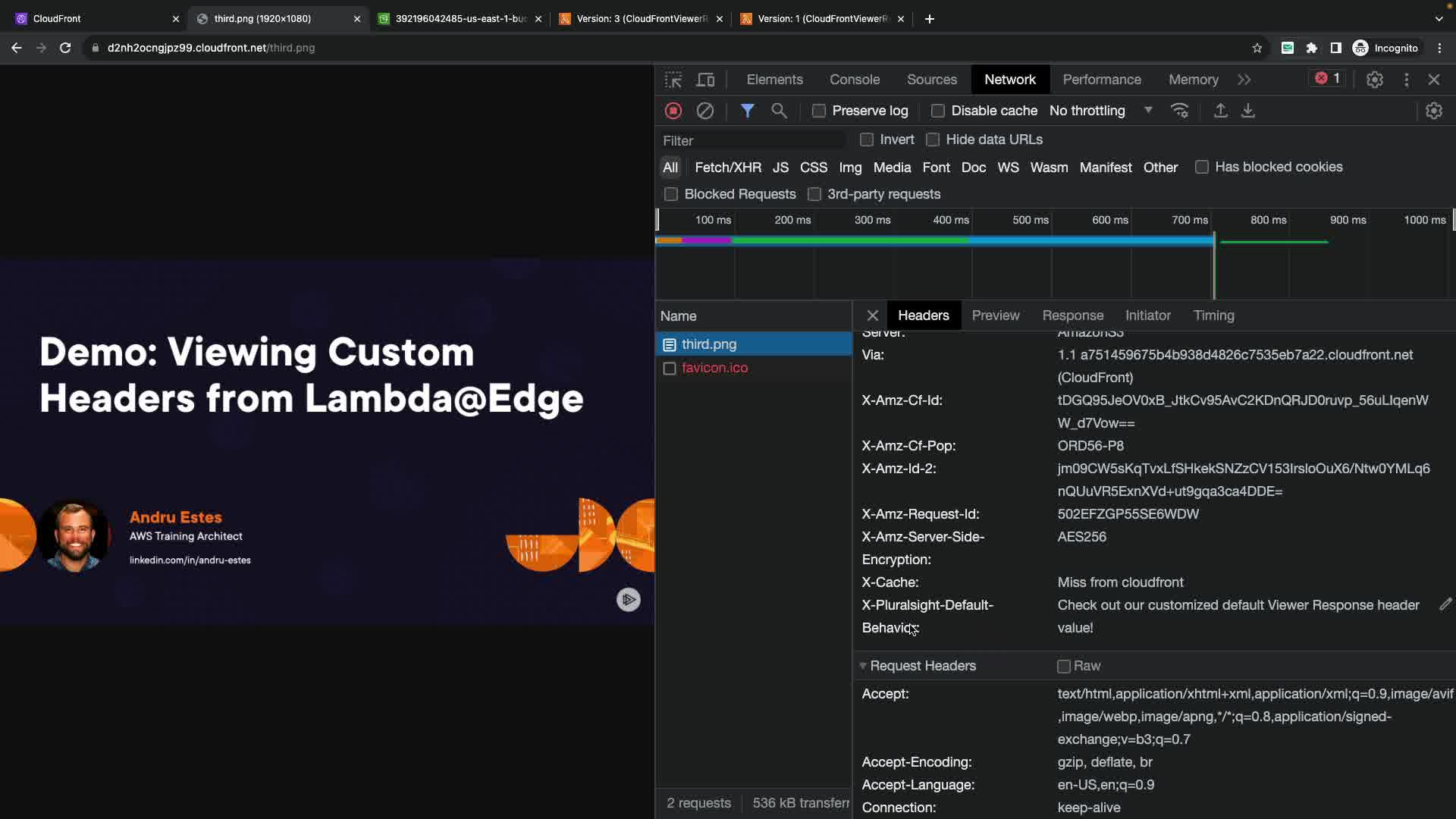Show more DevTools tabs chevron
Image resolution: width=1456 pixels, height=819 pixels.
pos(1244,80)
